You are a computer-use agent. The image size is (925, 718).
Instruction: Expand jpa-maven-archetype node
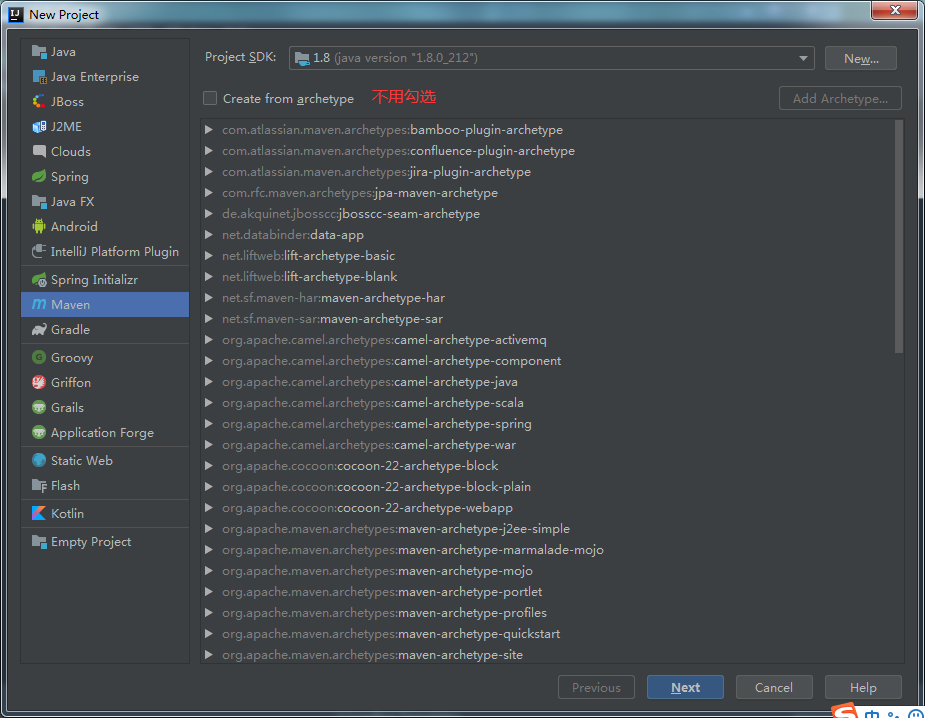208,192
